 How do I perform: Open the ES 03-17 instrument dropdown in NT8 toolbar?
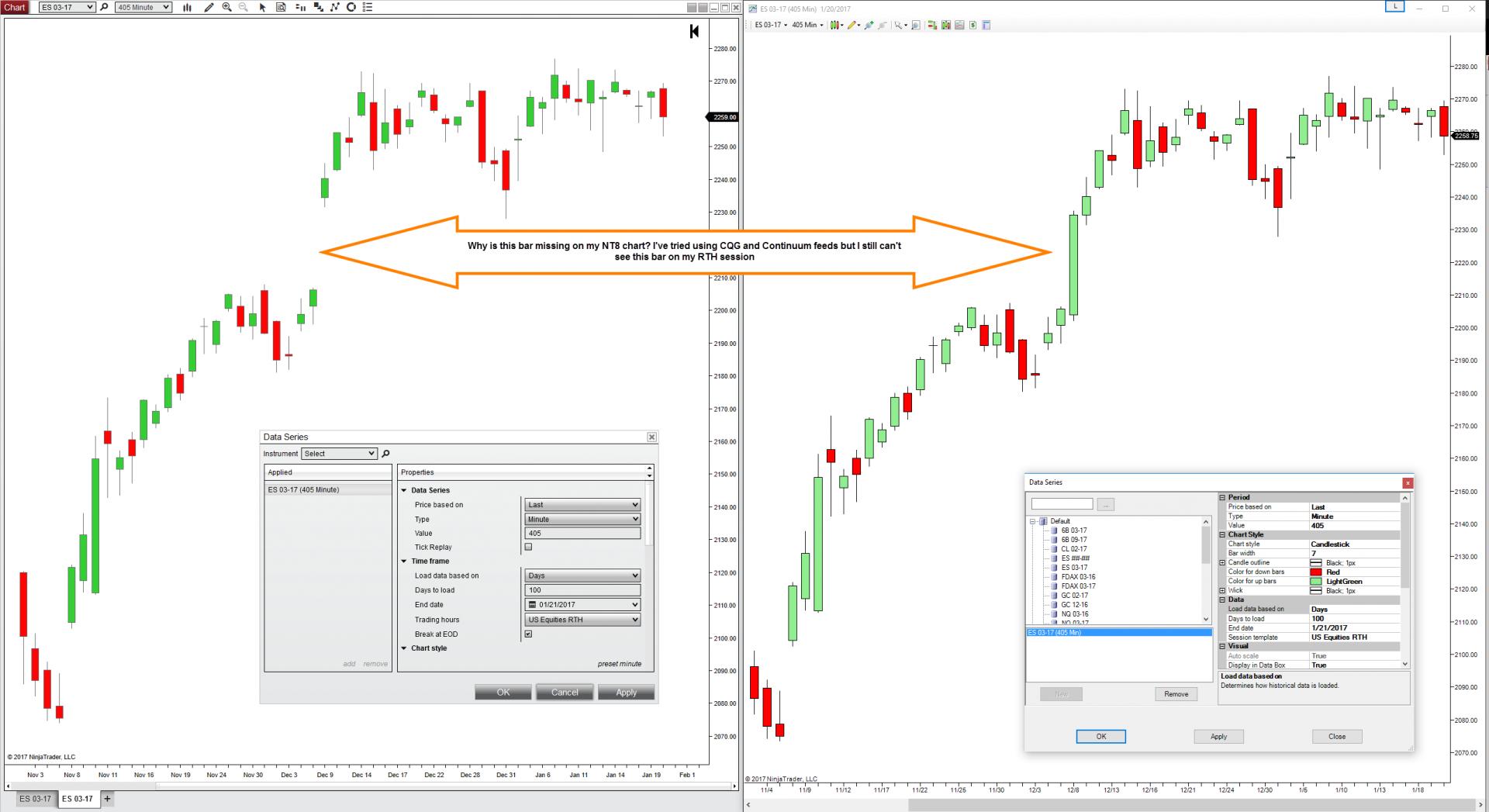pyautogui.click(x=67, y=7)
